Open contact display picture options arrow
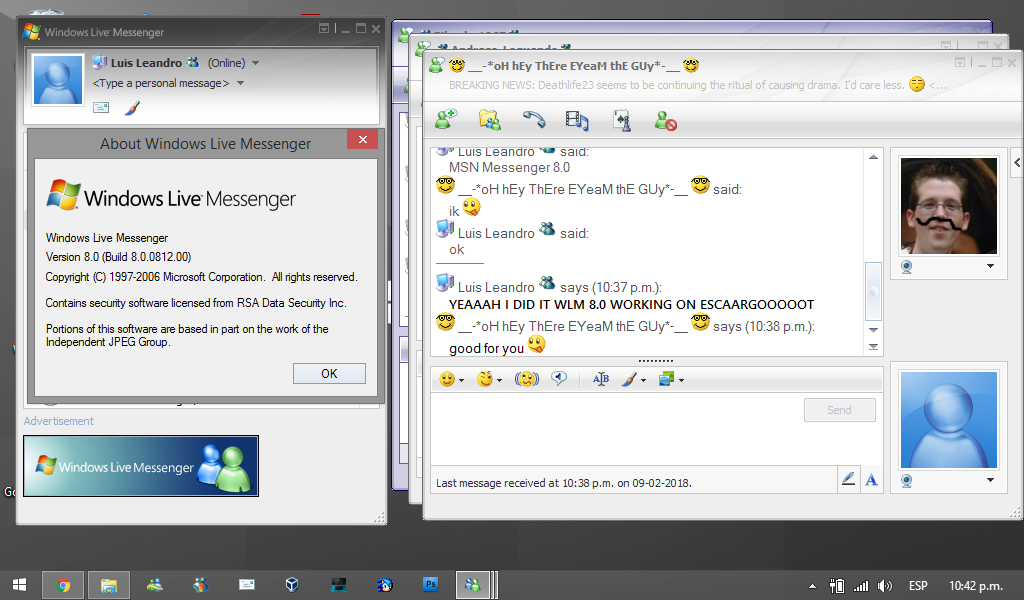 990,266
